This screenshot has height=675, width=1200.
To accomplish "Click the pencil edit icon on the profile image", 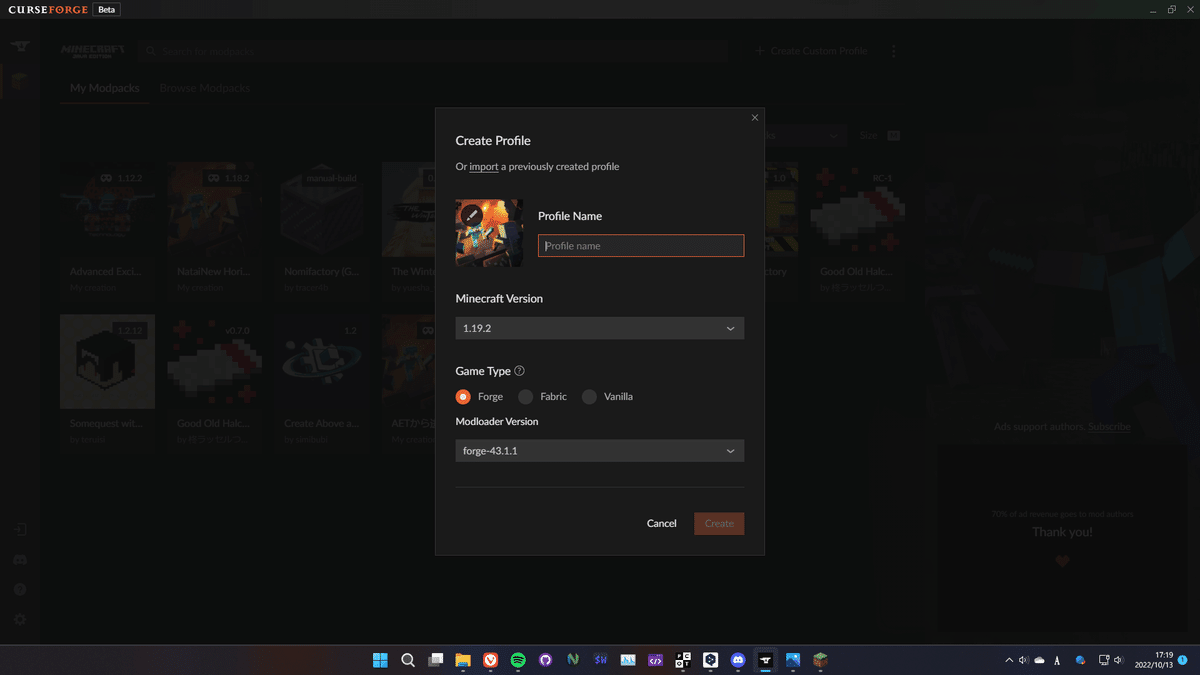I will pos(471,213).
